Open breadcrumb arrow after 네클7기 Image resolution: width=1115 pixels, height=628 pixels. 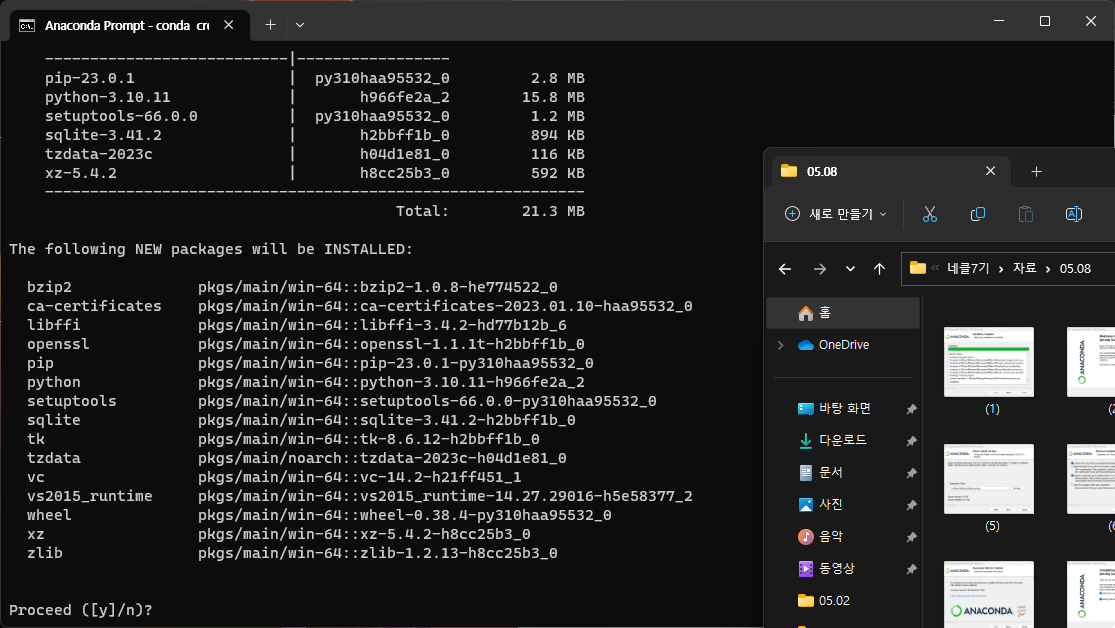(x=1001, y=269)
